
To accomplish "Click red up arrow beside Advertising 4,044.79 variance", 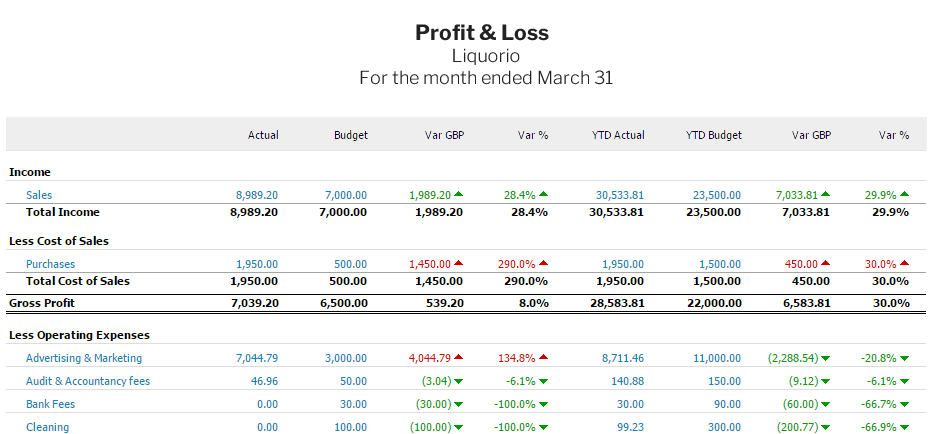I will pos(459,358).
